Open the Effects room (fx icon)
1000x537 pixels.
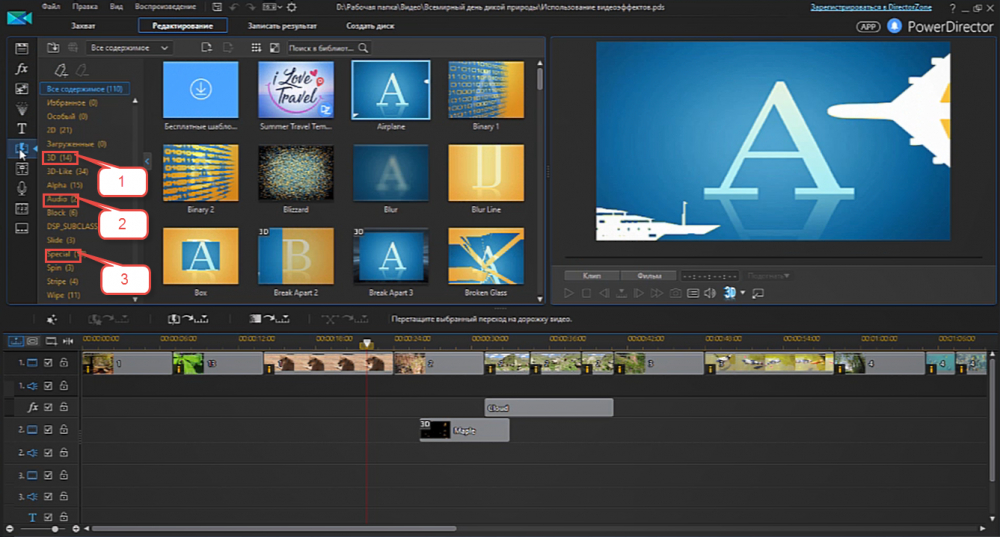(x=21, y=69)
